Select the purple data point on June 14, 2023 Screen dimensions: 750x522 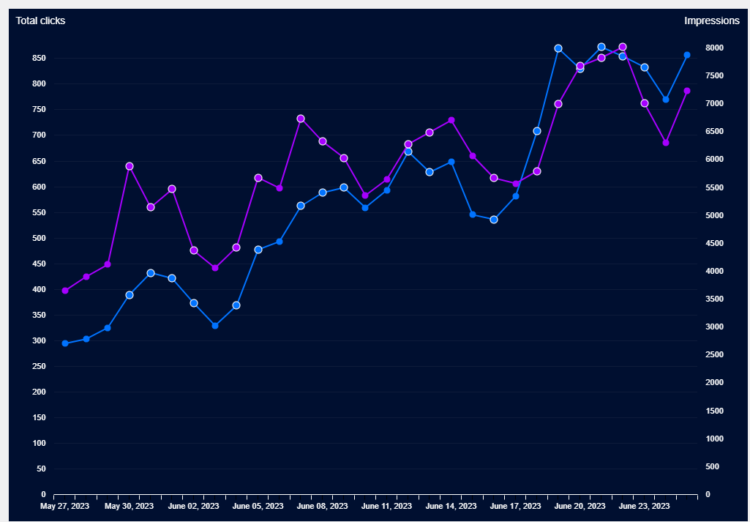(451, 120)
